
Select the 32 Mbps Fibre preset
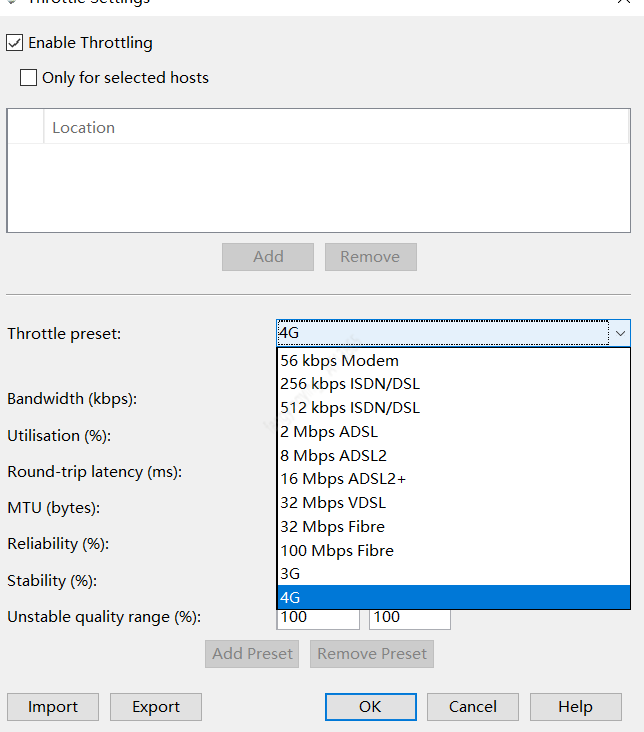coord(453,527)
